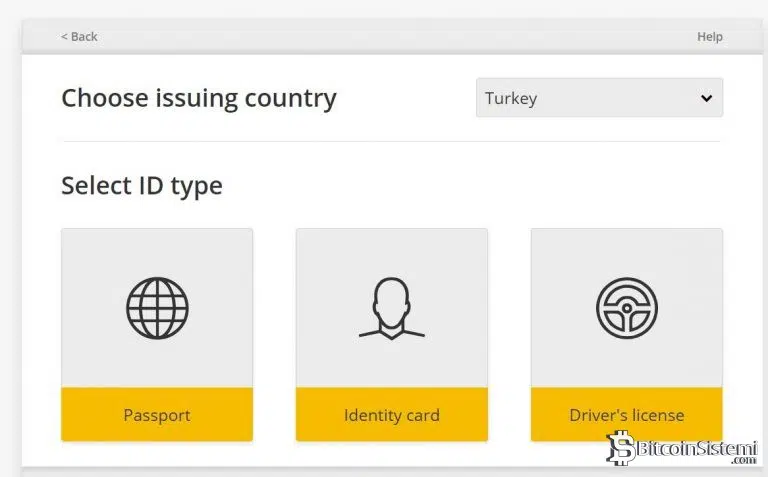Click the "Turkey" text in the selector
Viewport: 768px width, 477px height.
[x=511, y=98]
